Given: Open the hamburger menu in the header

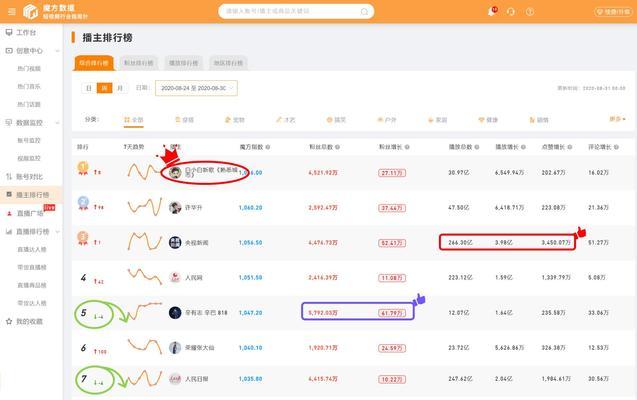Looking at the screenshot, I should [12, 11].
